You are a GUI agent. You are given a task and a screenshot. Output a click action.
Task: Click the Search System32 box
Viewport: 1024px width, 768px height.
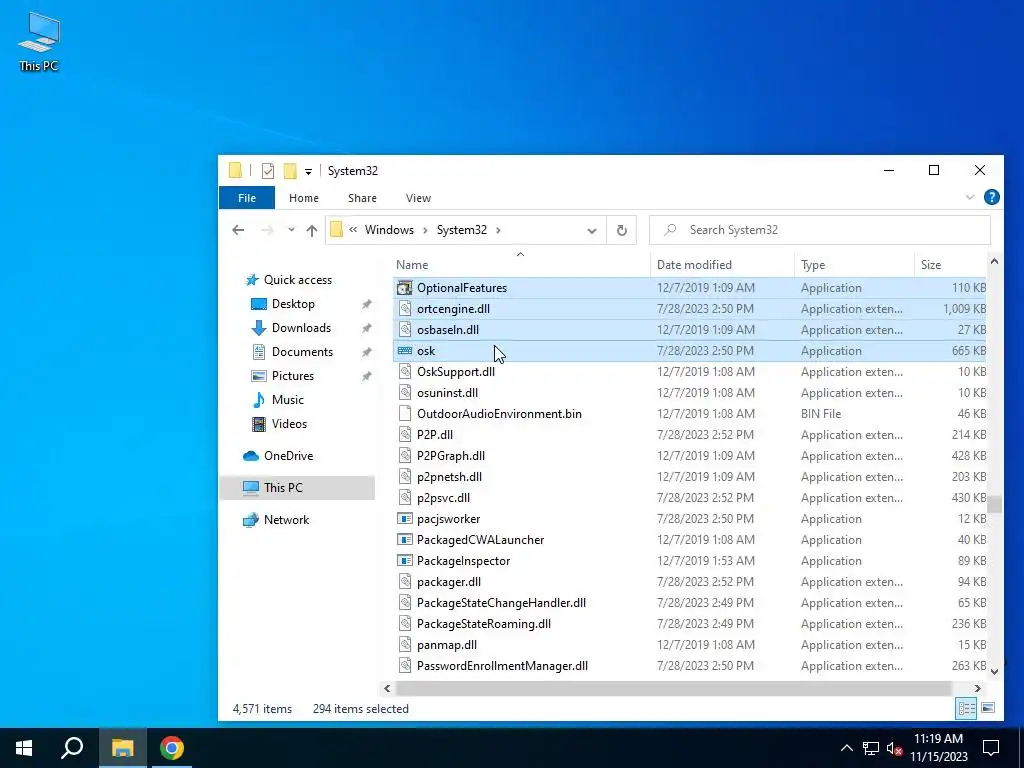click(x=820, y=230)
